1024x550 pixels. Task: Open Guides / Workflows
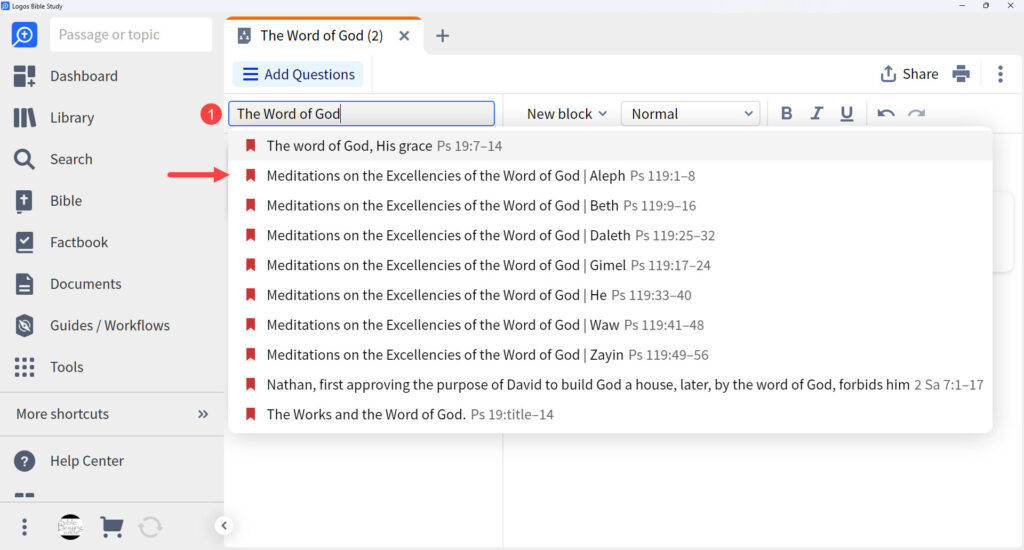pos(91,325)
